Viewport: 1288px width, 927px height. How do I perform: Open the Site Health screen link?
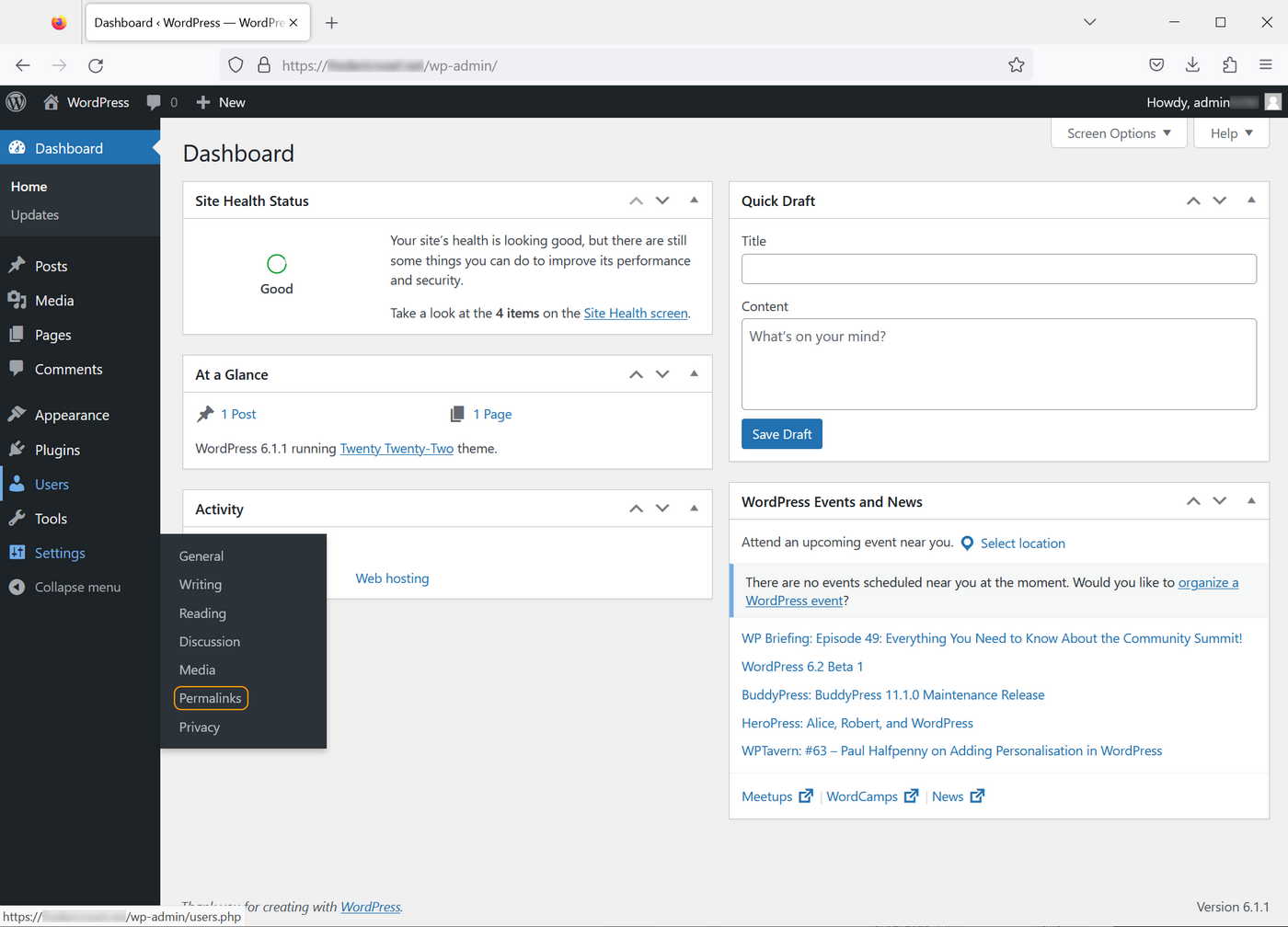[x=636, y=313]
